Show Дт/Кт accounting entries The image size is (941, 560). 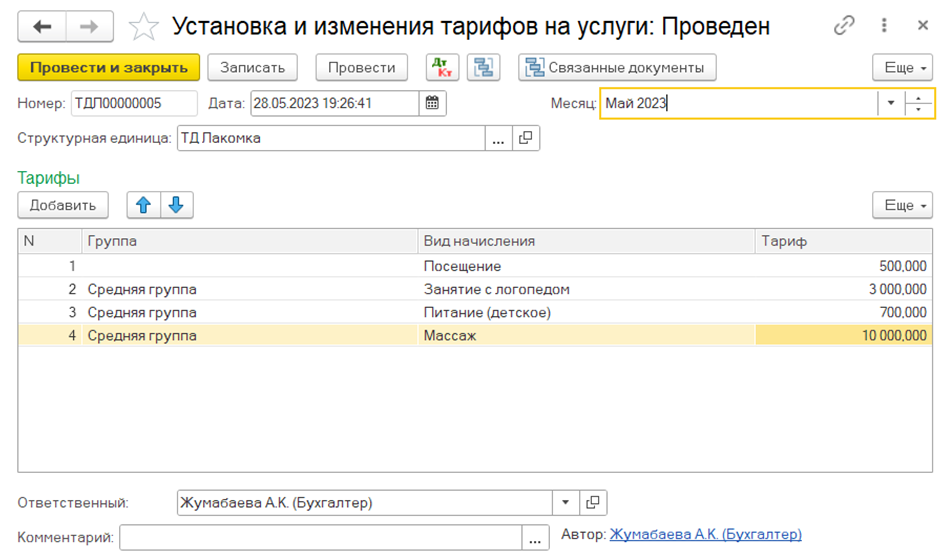pos(440,68)
